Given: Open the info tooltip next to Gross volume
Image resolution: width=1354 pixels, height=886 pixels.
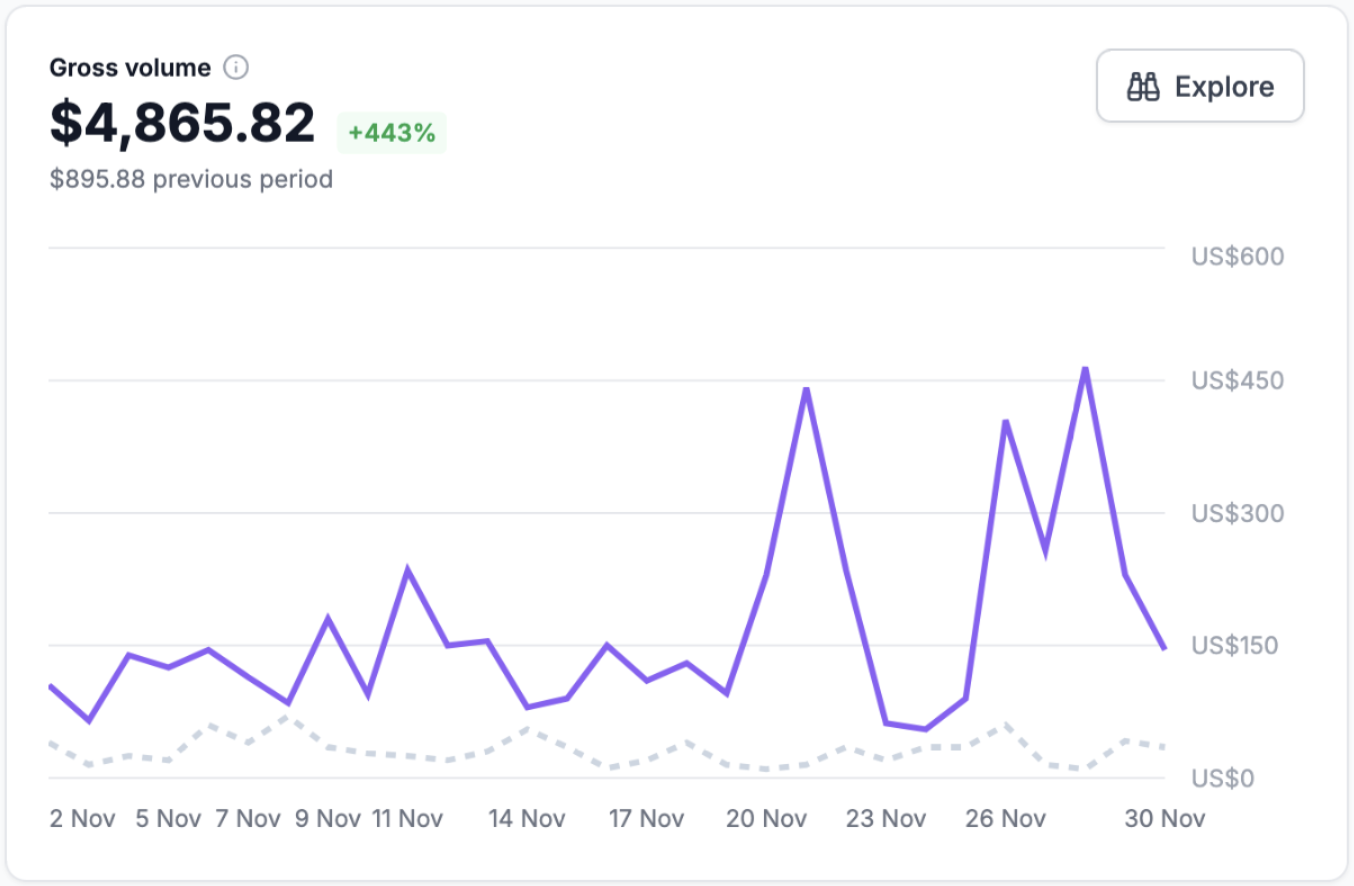Looking at the screenshot, I should 236,67.
